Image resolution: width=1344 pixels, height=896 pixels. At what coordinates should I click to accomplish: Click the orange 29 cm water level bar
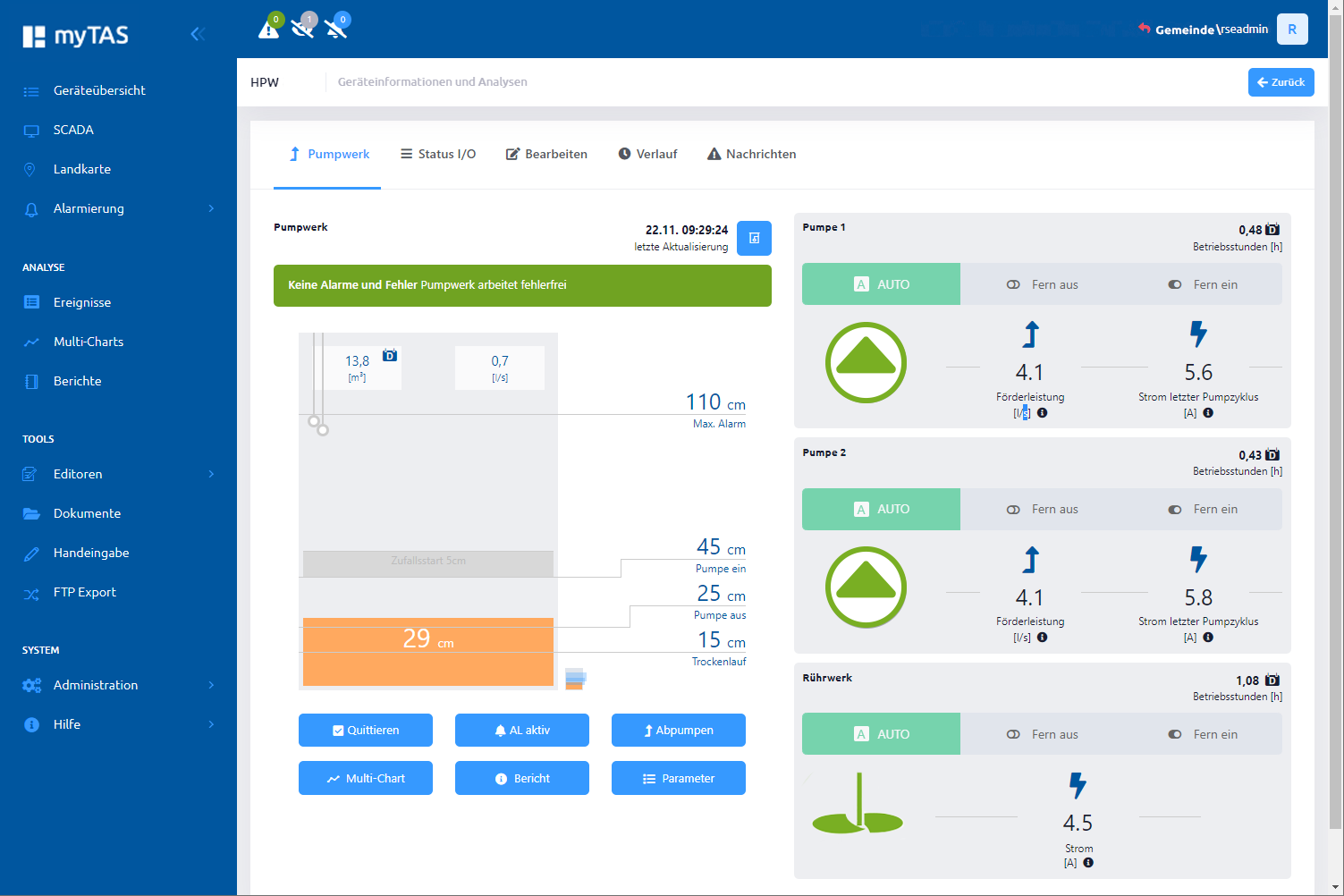click(x=427, y=652)
